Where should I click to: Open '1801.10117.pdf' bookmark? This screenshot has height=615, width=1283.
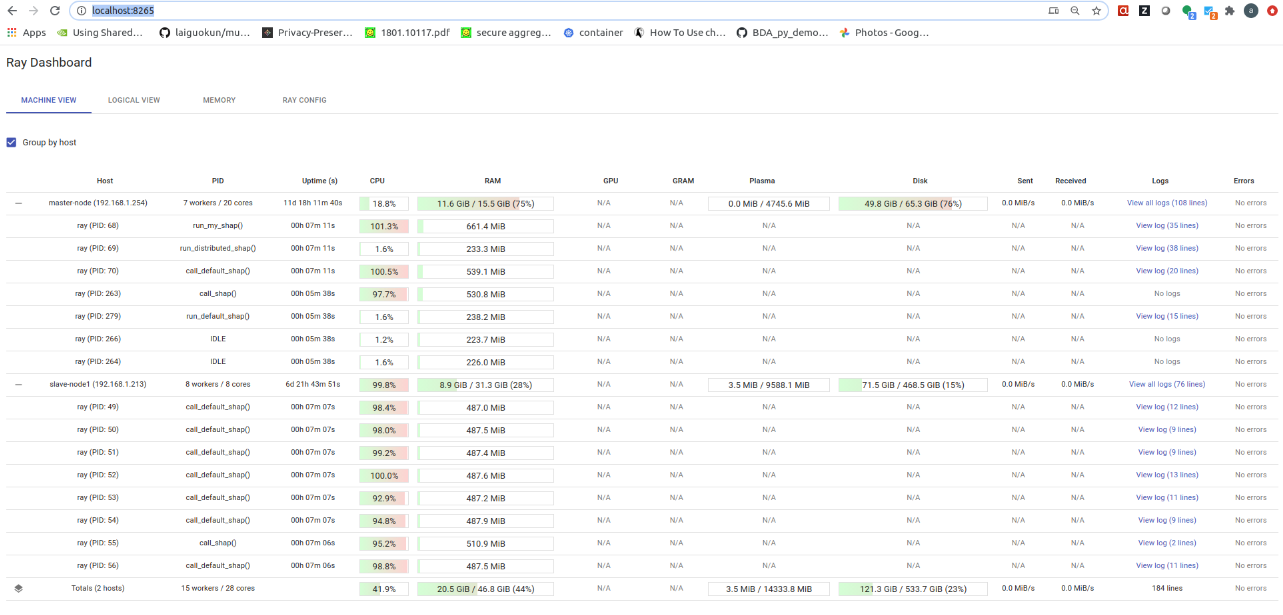pos(407,32)
